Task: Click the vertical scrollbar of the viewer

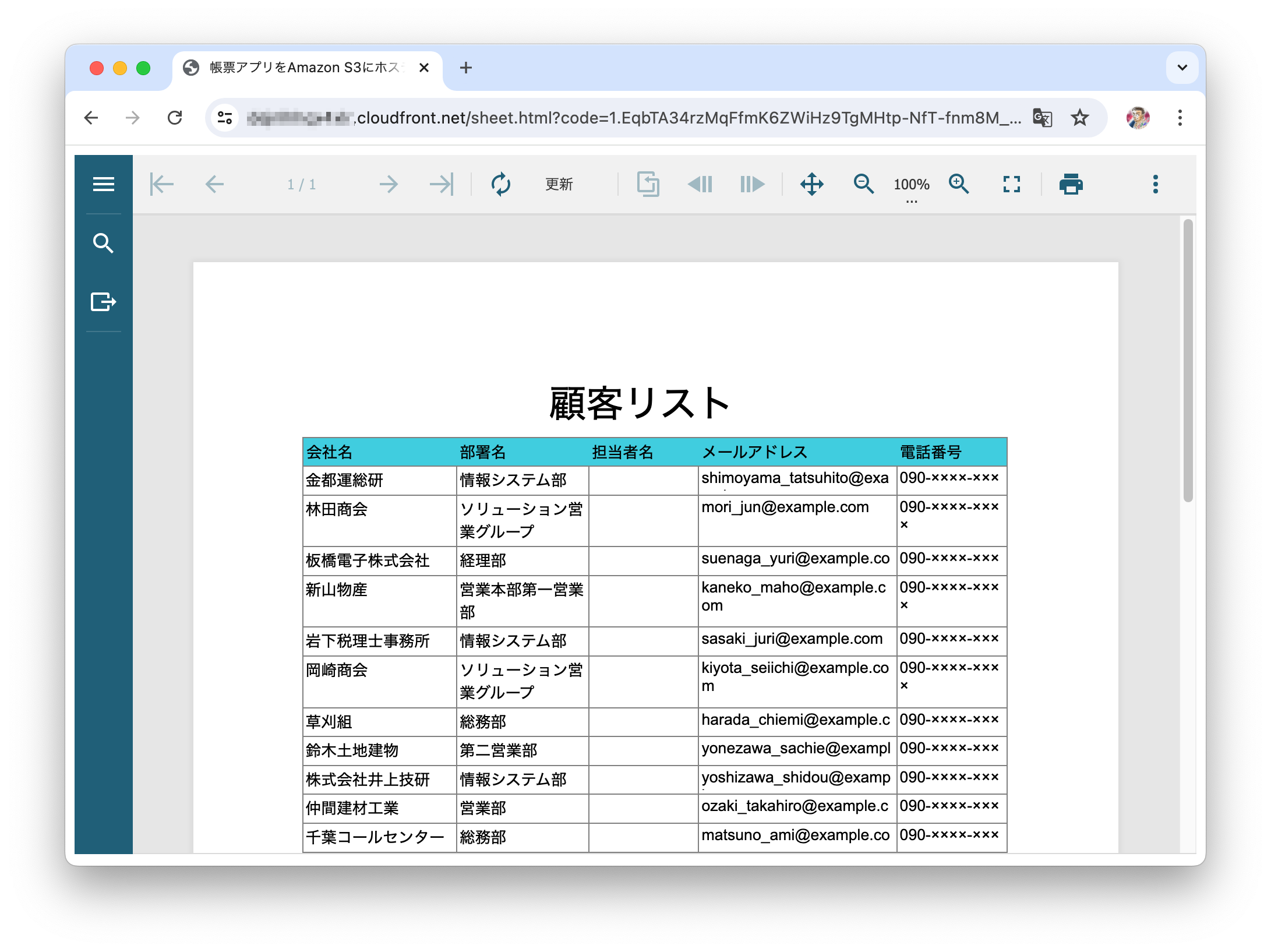Action: click(1188, 359)
